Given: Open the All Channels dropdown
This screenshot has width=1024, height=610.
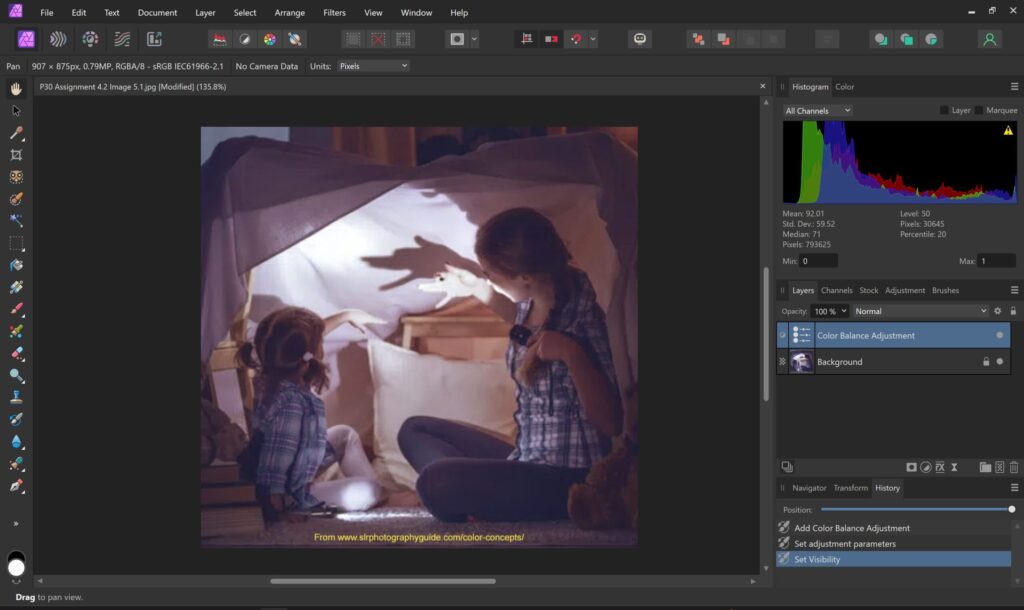Looking at the screenshot, I should pyautogui.click(x=818, y=110).
